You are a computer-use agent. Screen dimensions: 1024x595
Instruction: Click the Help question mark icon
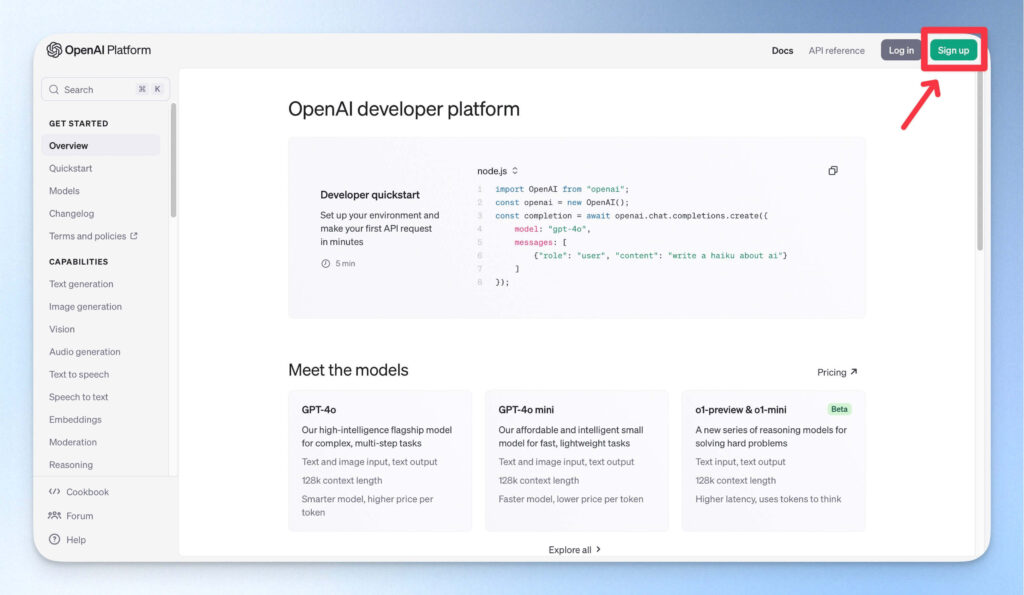pyautogui.click(x=54, y=539)
